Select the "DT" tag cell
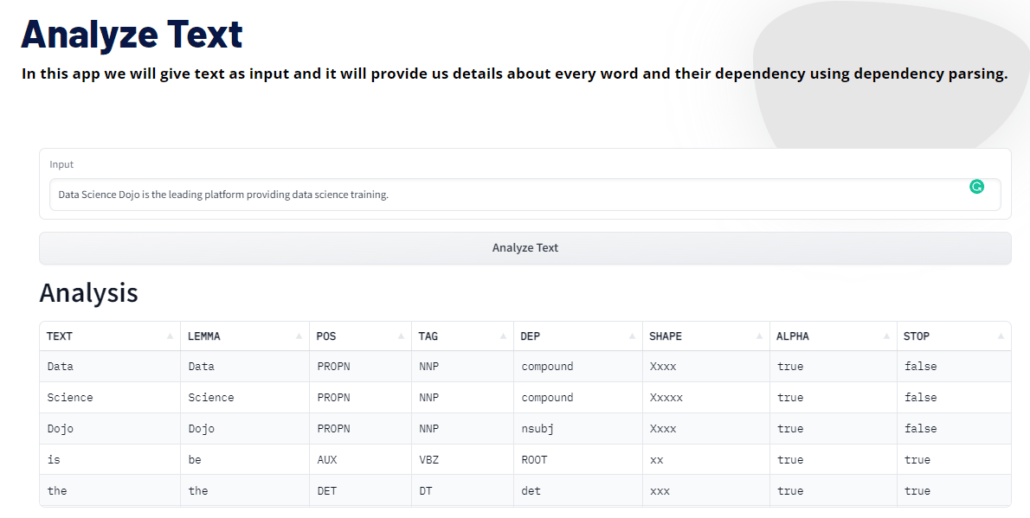This screenshot has width=1030, height=518. [425, 491]
